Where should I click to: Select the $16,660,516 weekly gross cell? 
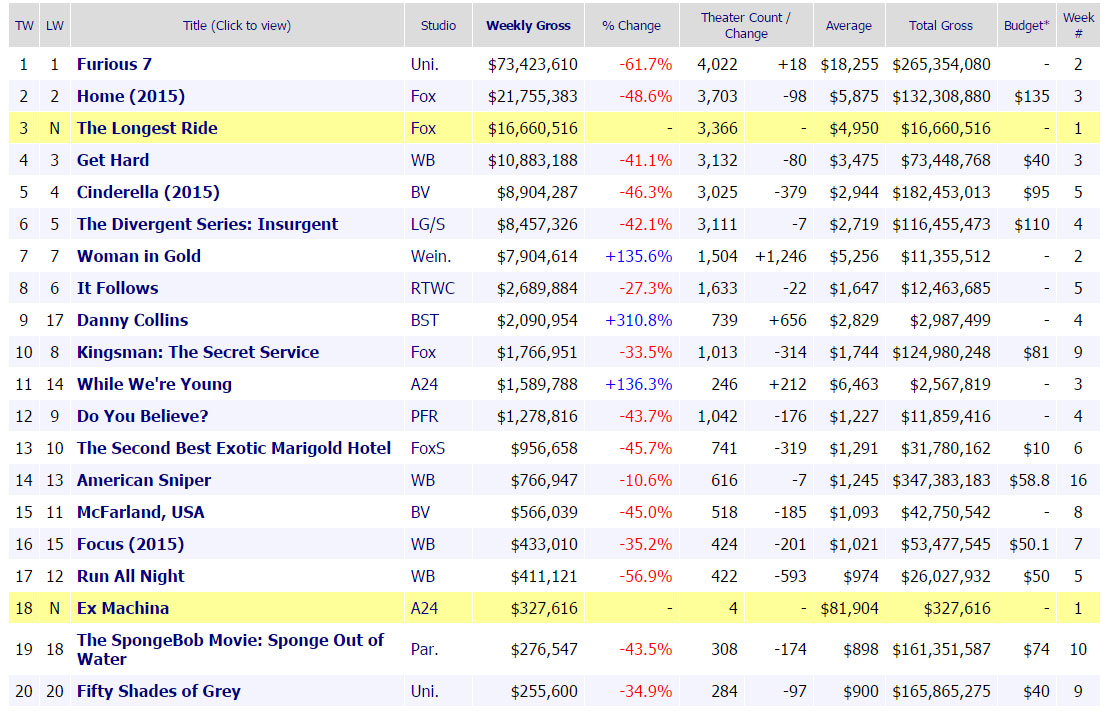[x=533, y=128]
